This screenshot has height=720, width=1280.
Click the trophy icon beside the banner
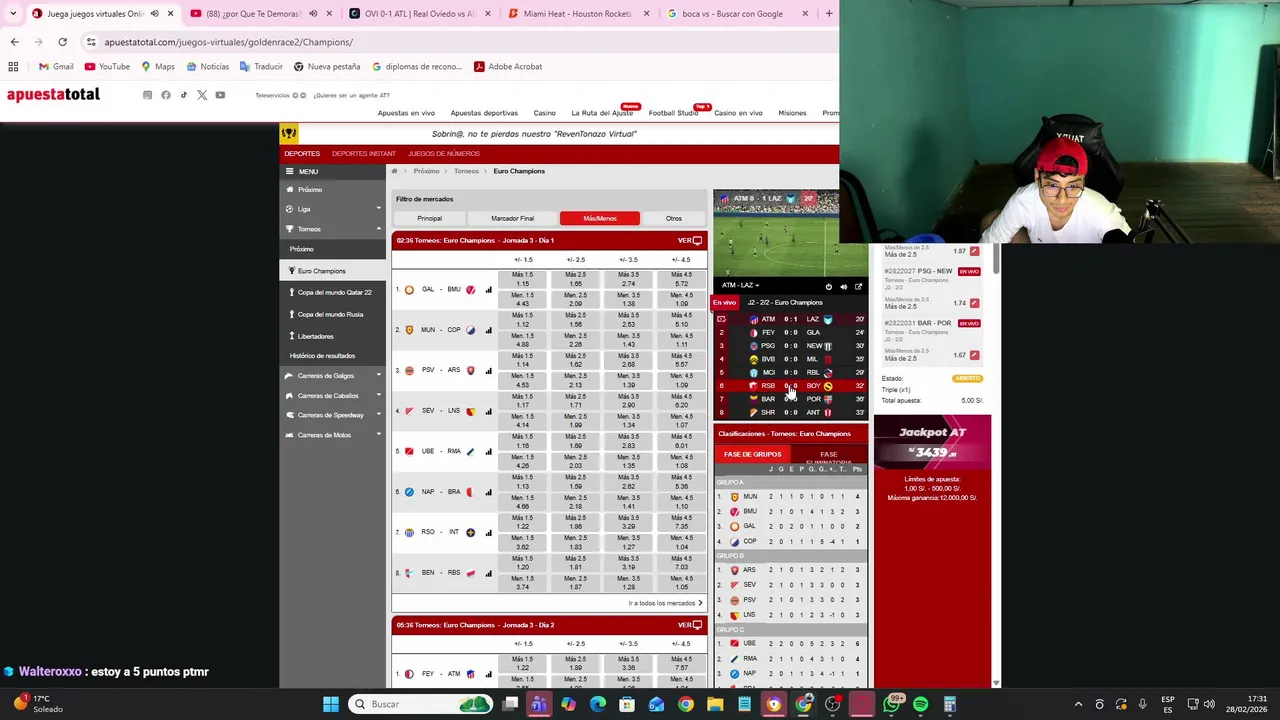click(288, 133)
